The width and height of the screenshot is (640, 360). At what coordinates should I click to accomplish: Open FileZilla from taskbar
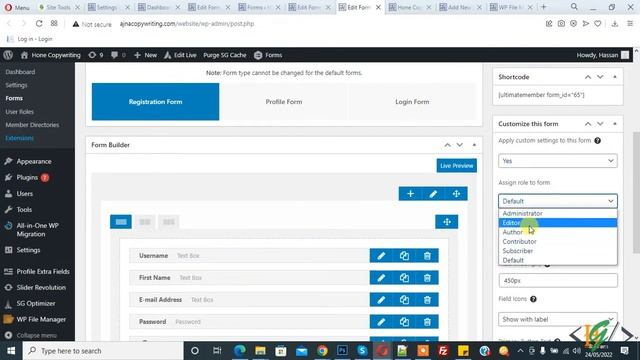click(443, 351)
